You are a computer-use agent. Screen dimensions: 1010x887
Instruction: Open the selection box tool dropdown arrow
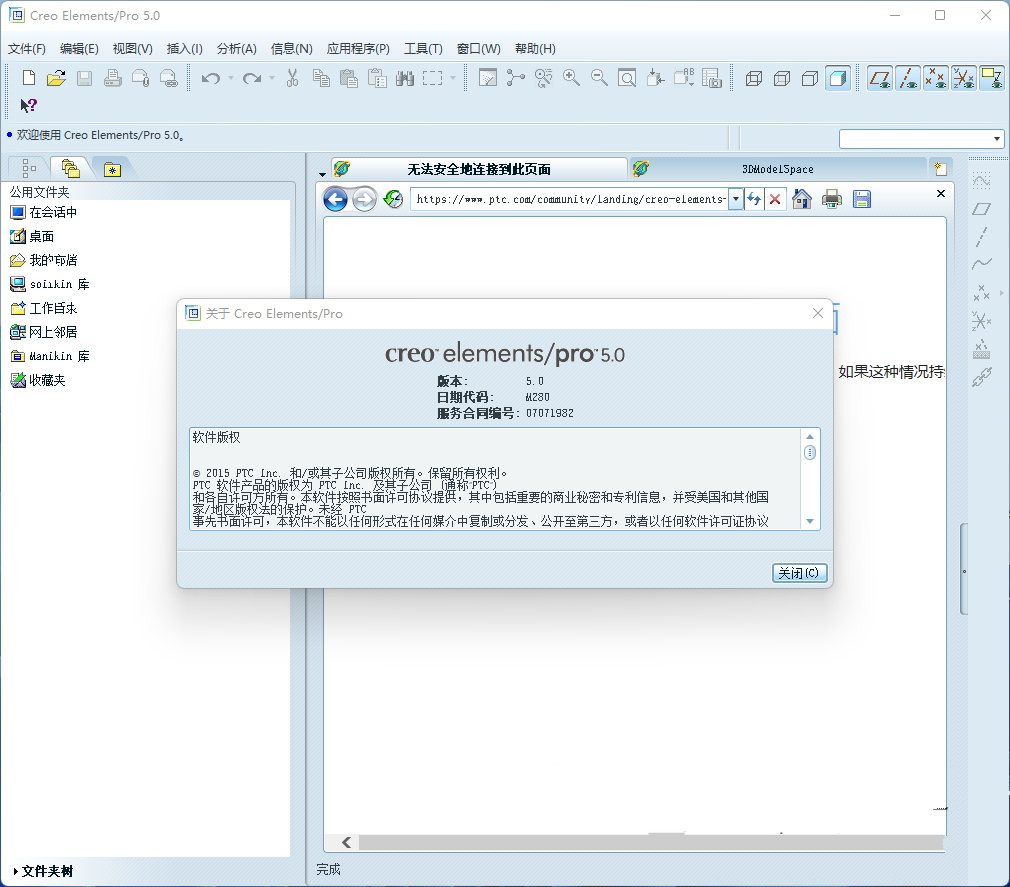(453, 78)
